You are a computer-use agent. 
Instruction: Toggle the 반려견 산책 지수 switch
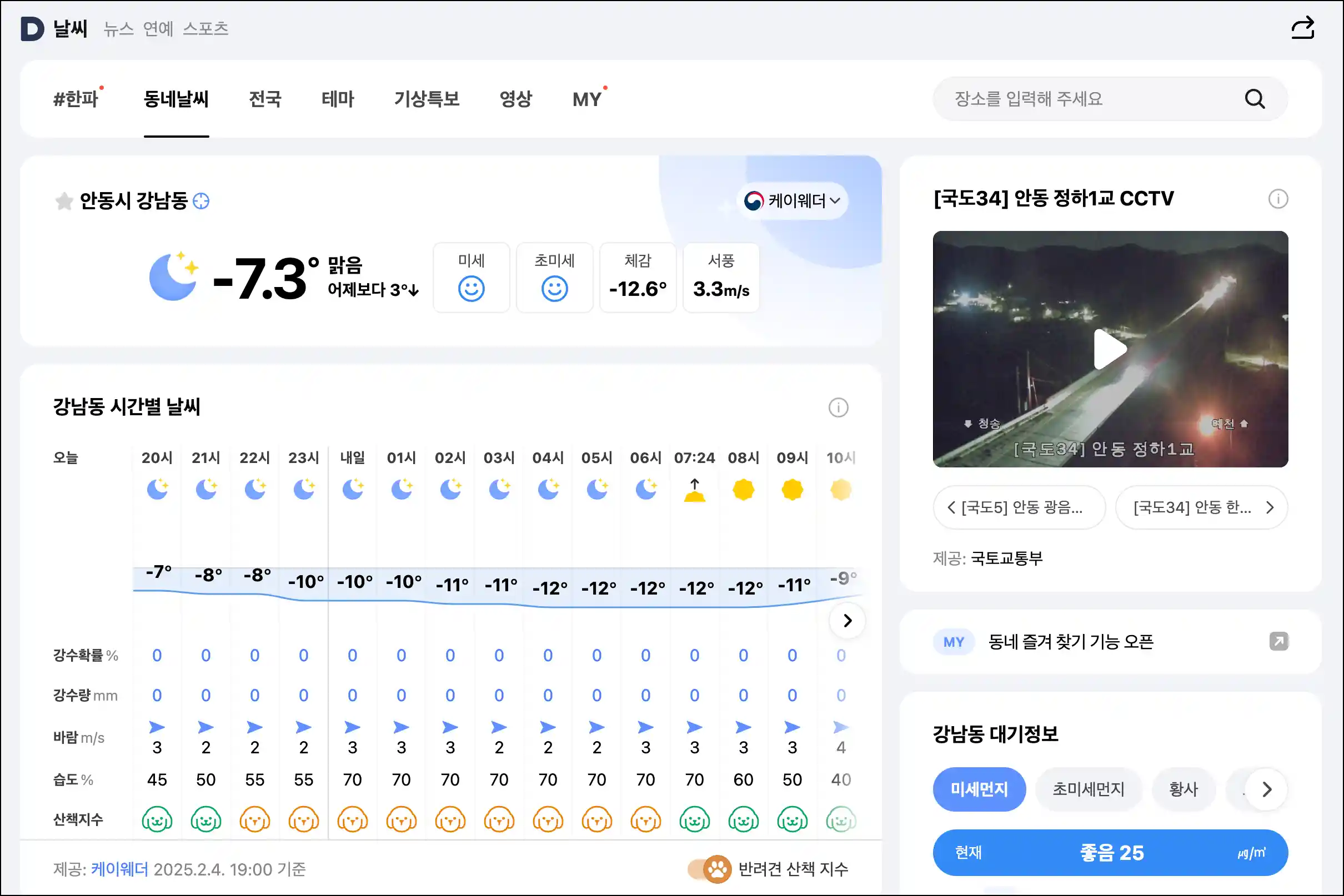click(709, 869)
